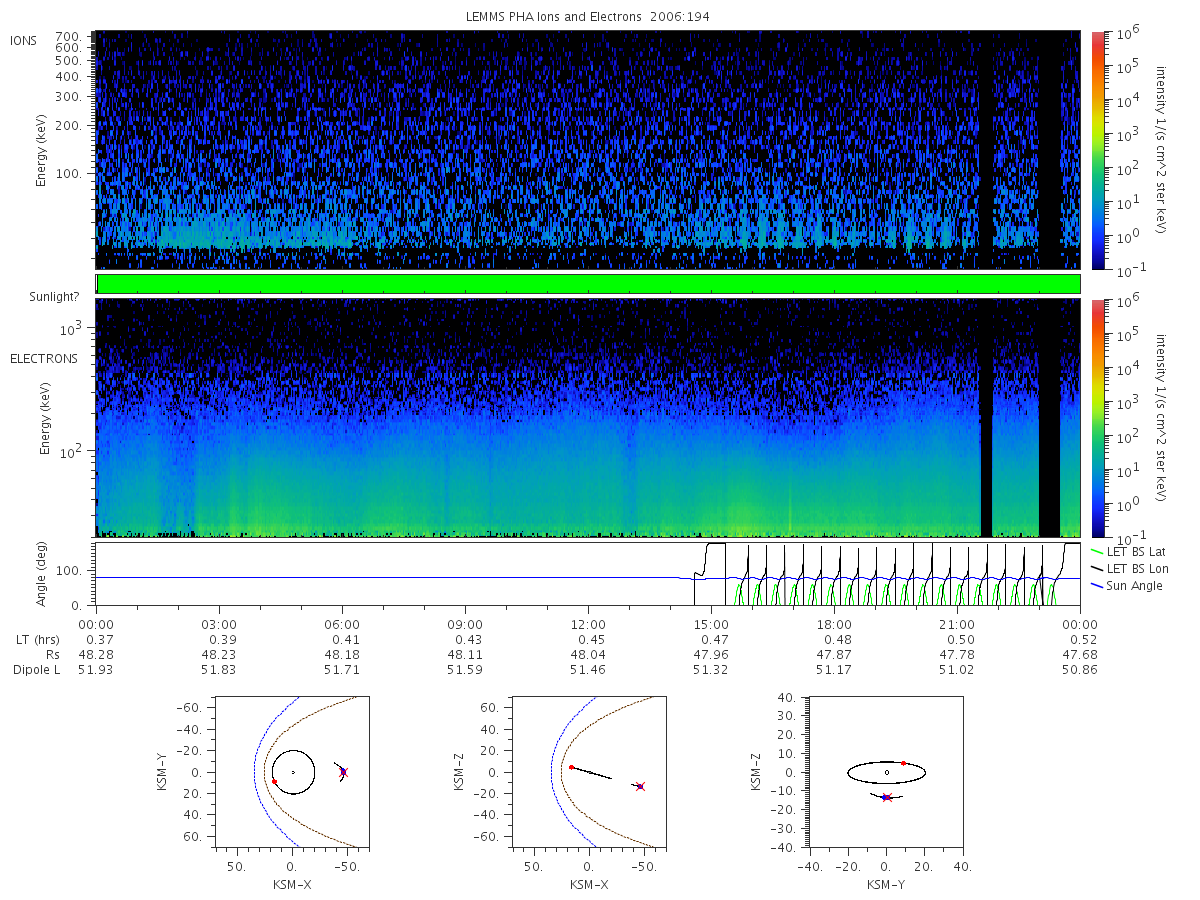
Task: Click the electrons 'Energy (keV)' axis label
Action: (43, 419)
